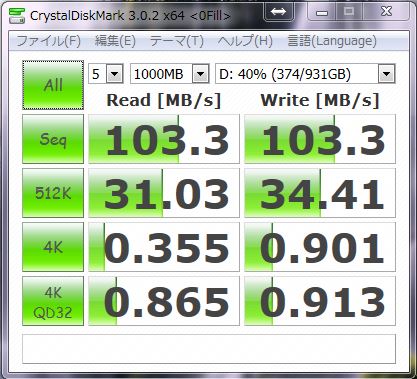Click the 4K QD32 read result 0.865
417x379 pixels.
164,301
